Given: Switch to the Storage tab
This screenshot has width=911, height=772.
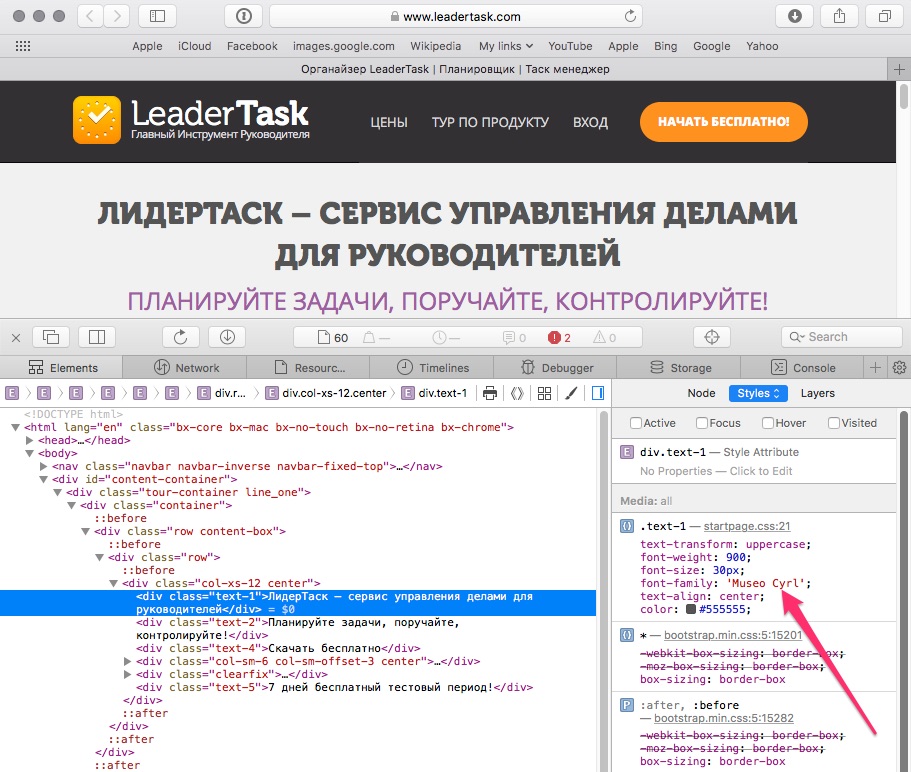Looking at the screenshot, I should (679, 368).
